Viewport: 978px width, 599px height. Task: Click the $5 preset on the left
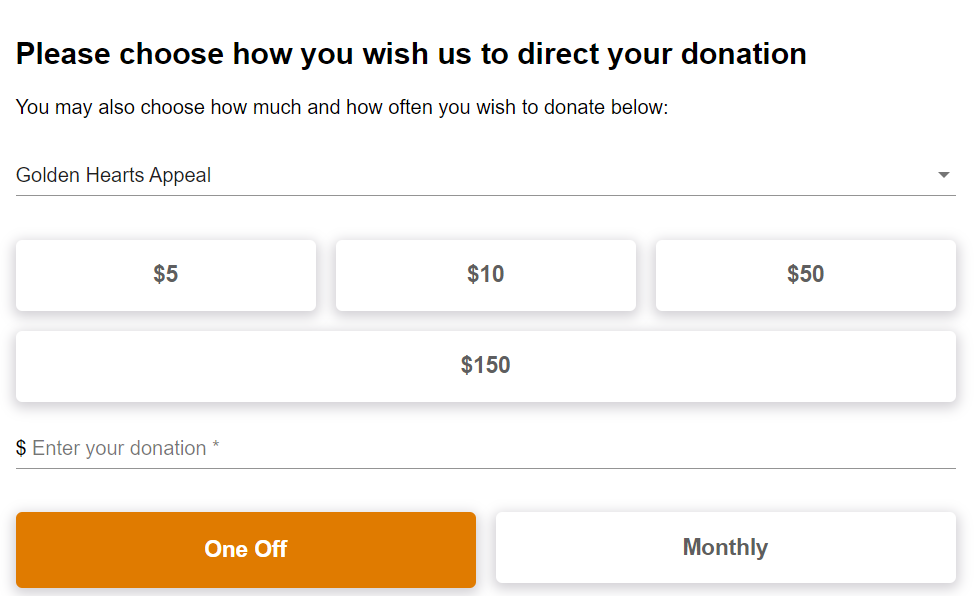coord(165,274)
